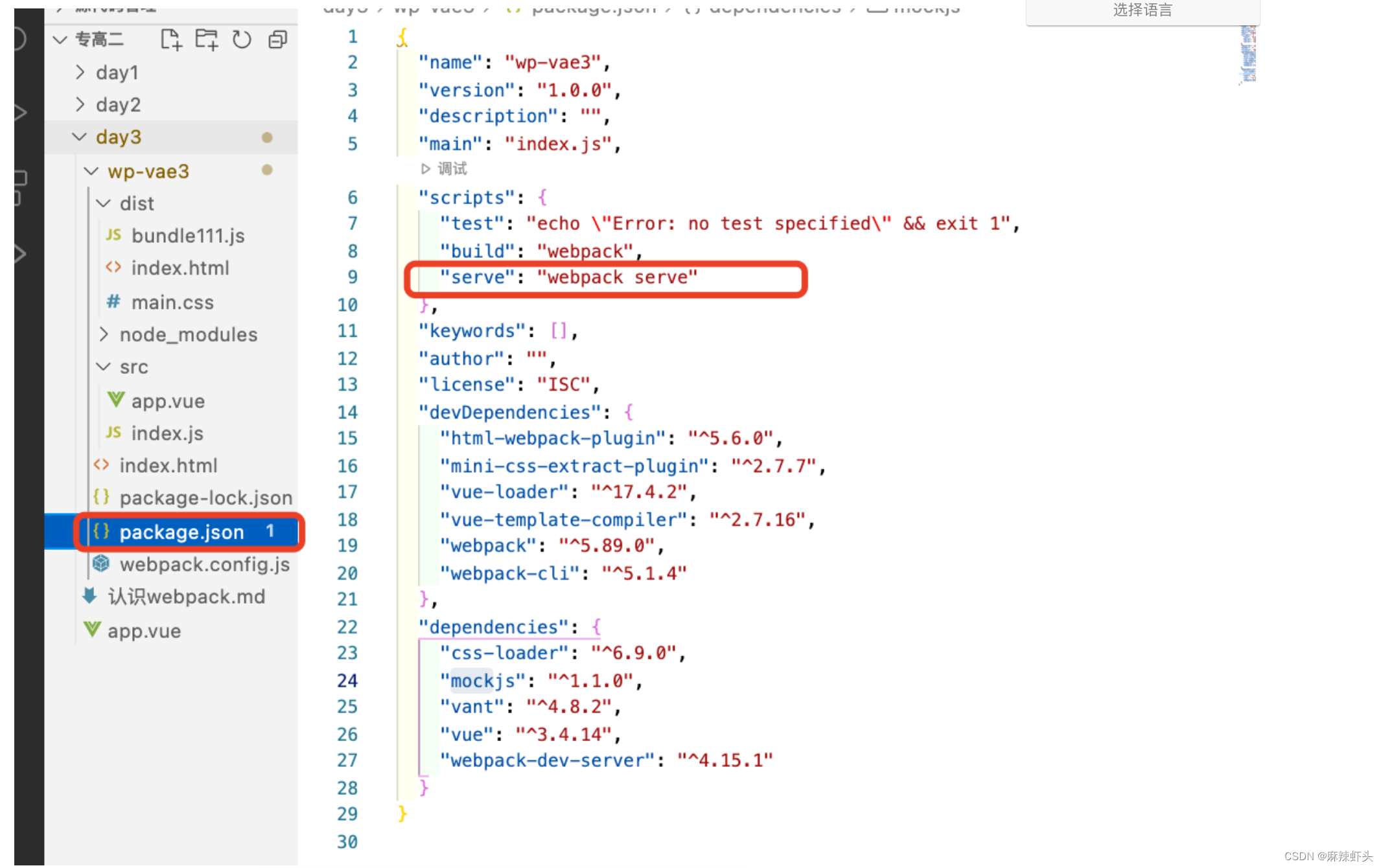The width and height of the screenshot is (1383, 868).
Task: Click the 调试 debug link above scripts
Action: [x=452, y=169]
